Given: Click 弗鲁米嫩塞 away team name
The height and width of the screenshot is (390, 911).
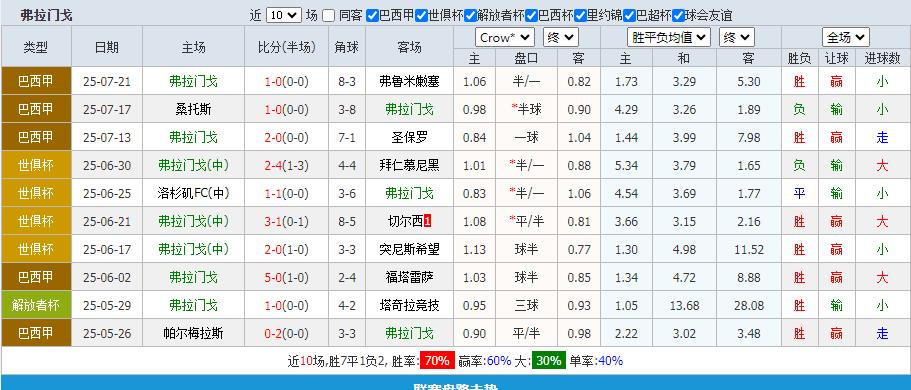Looking at the screenshot, I should point(409,81).
